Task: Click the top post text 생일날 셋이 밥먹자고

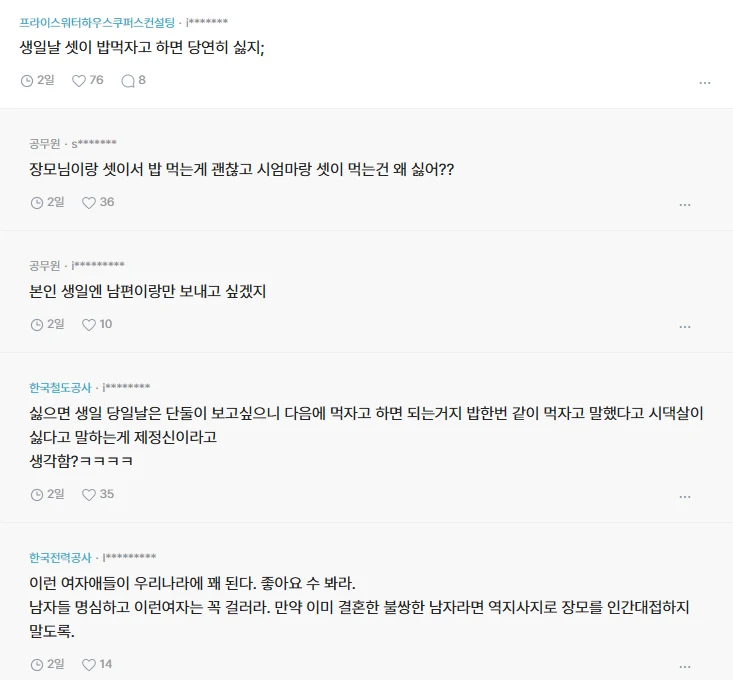Action: click(141, 48)
